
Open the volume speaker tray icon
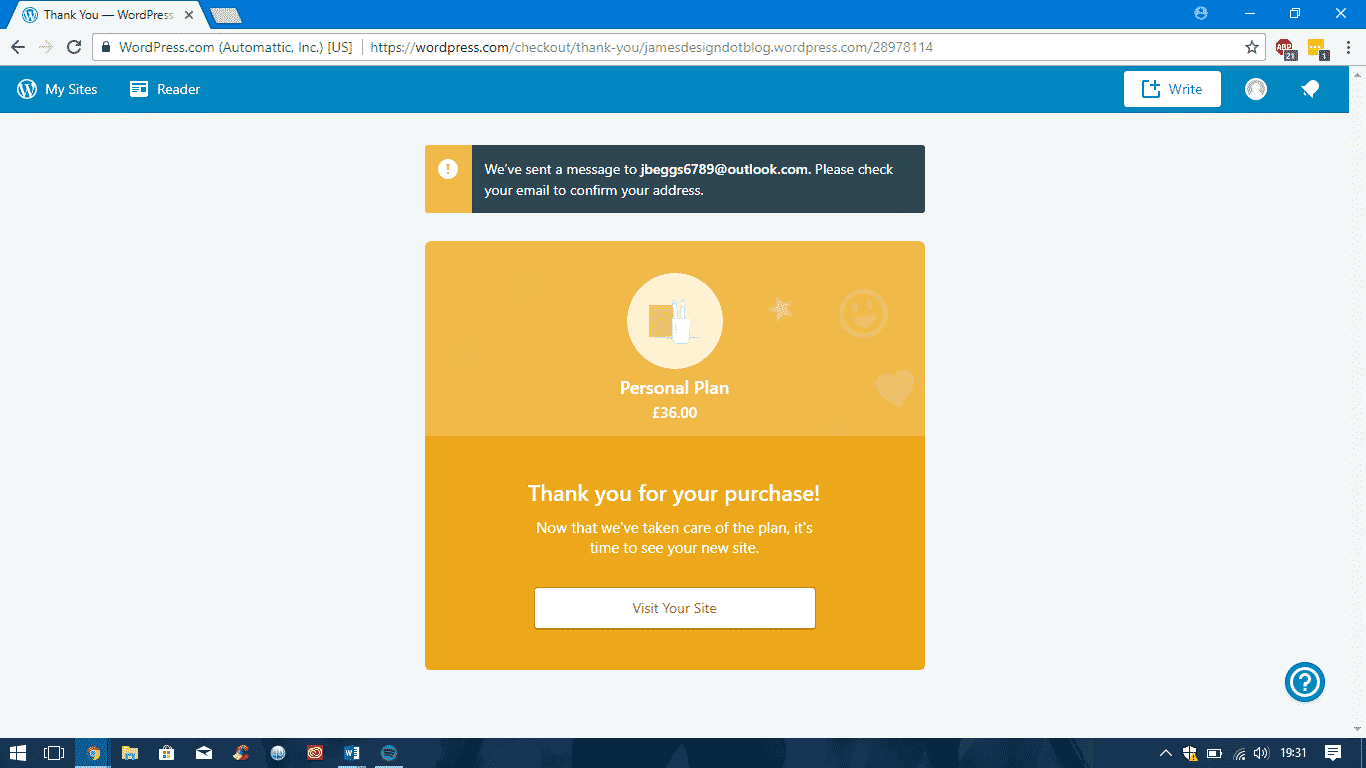(x=1261, y=753)
